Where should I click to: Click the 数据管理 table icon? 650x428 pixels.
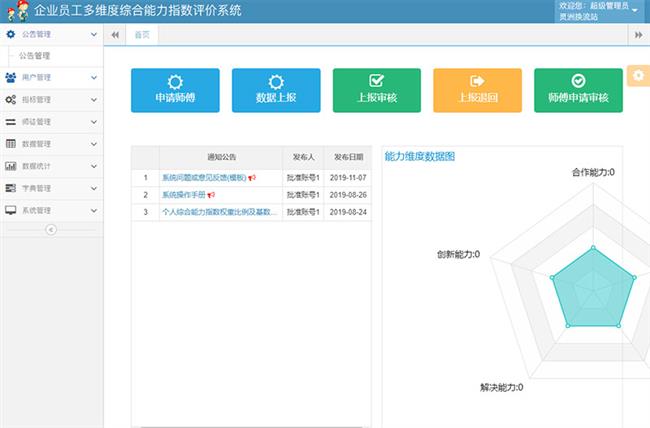click(x=11, y=144)
